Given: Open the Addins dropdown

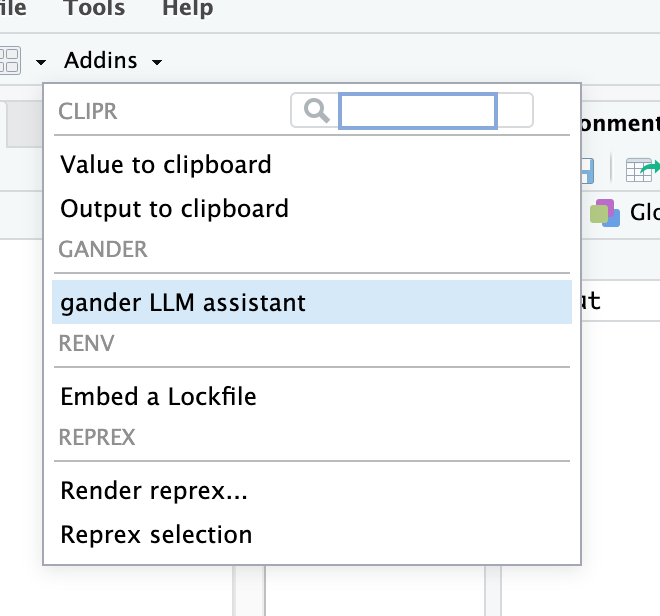Looking at the screenshot, I should (x=113, y=61).
